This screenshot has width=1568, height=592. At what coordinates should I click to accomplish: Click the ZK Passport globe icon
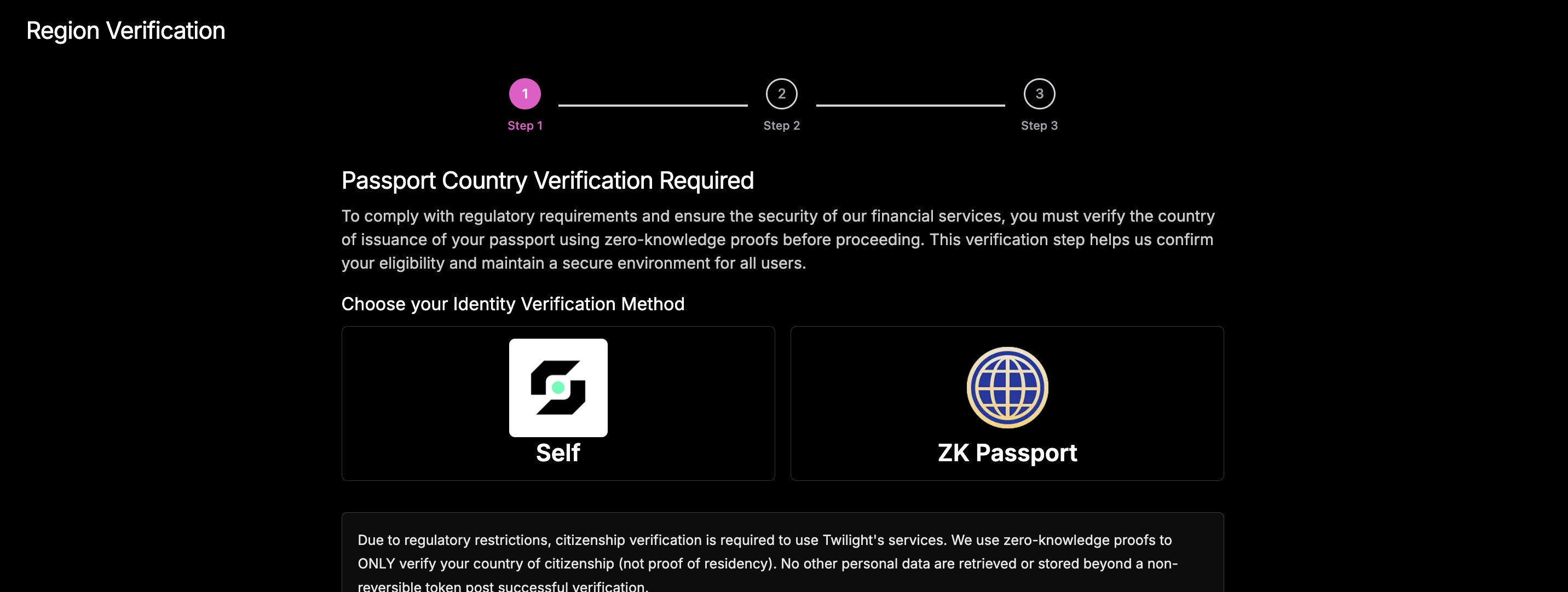click(x=1007, y=387)
